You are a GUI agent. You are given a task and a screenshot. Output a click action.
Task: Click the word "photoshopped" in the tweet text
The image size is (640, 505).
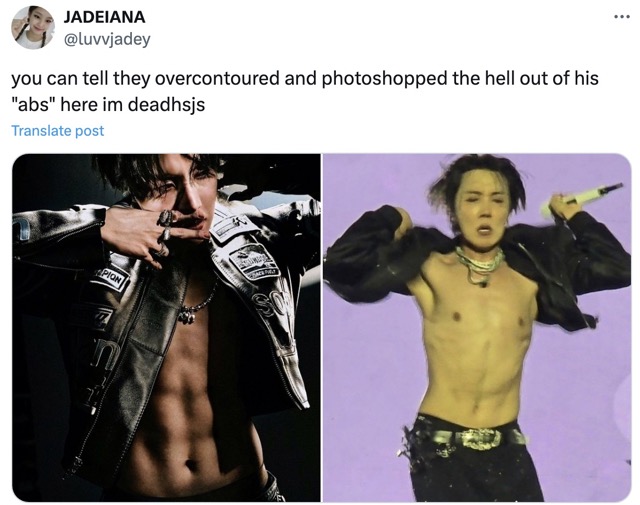(384, 78)
